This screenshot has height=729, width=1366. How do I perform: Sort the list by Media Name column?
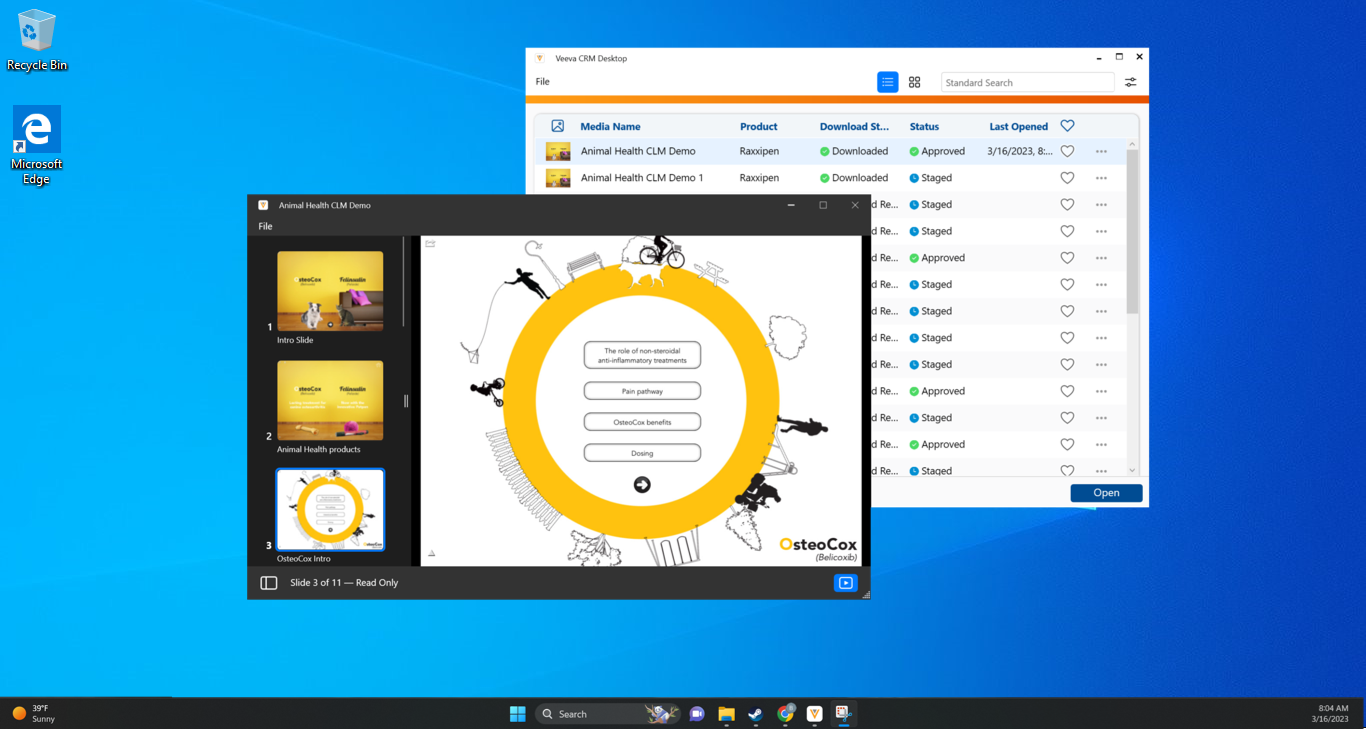coord(610,127)
